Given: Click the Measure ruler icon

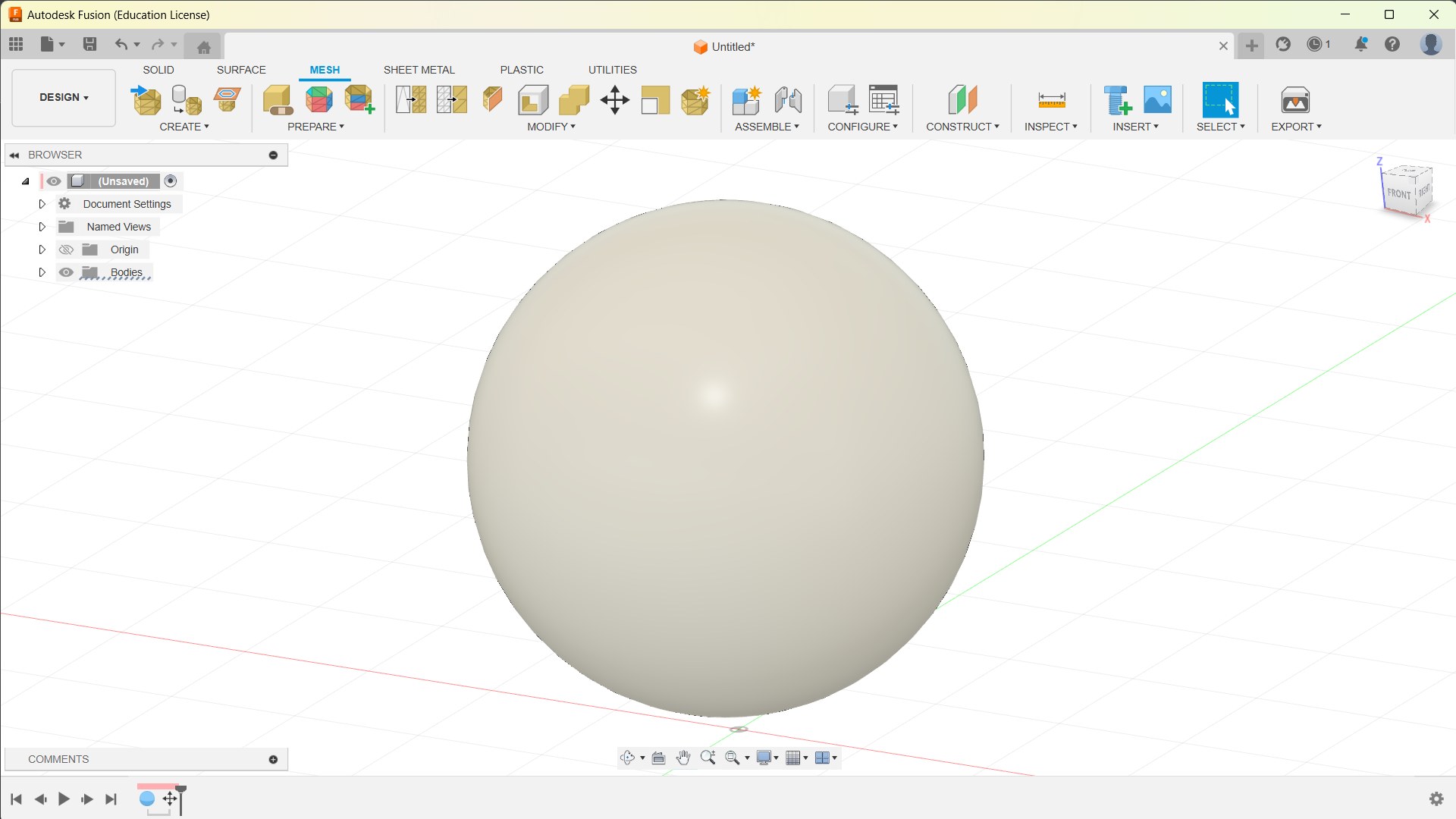Looking at the screenshot, I should point(1051,99).
